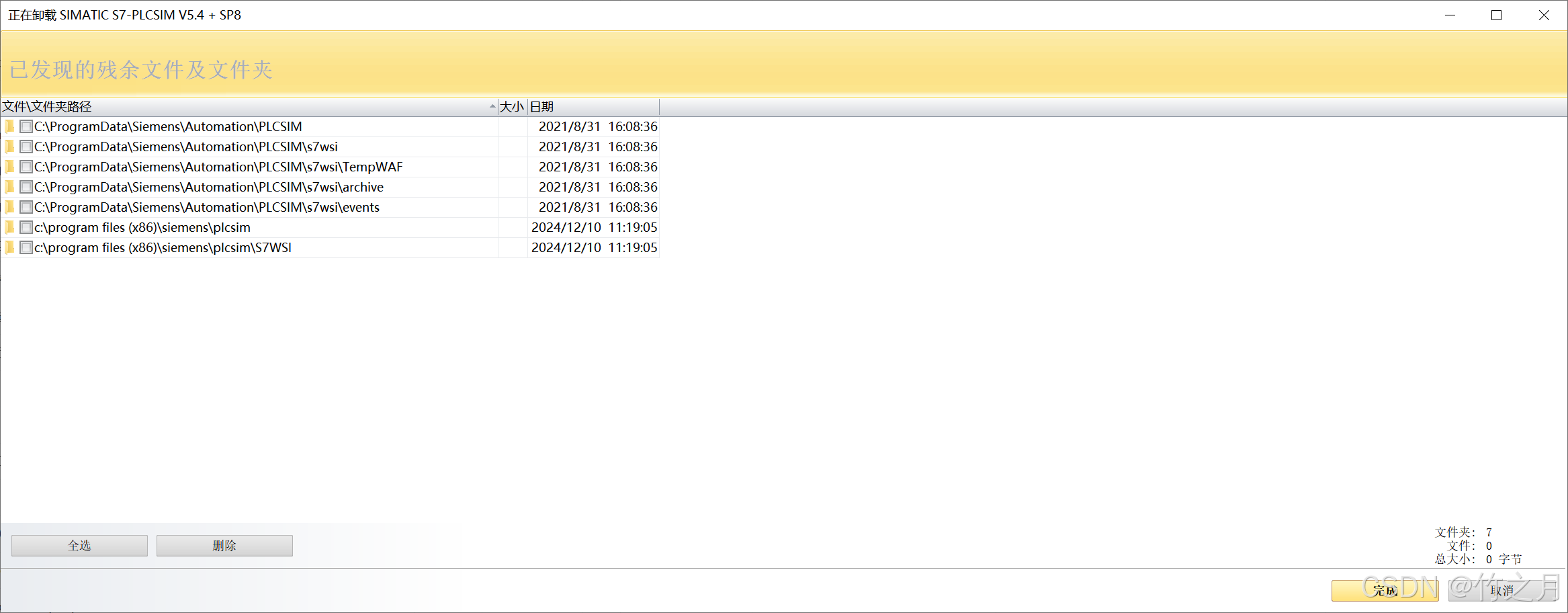The image size is (1568, 613).
Task: Click the 删除 button
Action: (224, 545)
